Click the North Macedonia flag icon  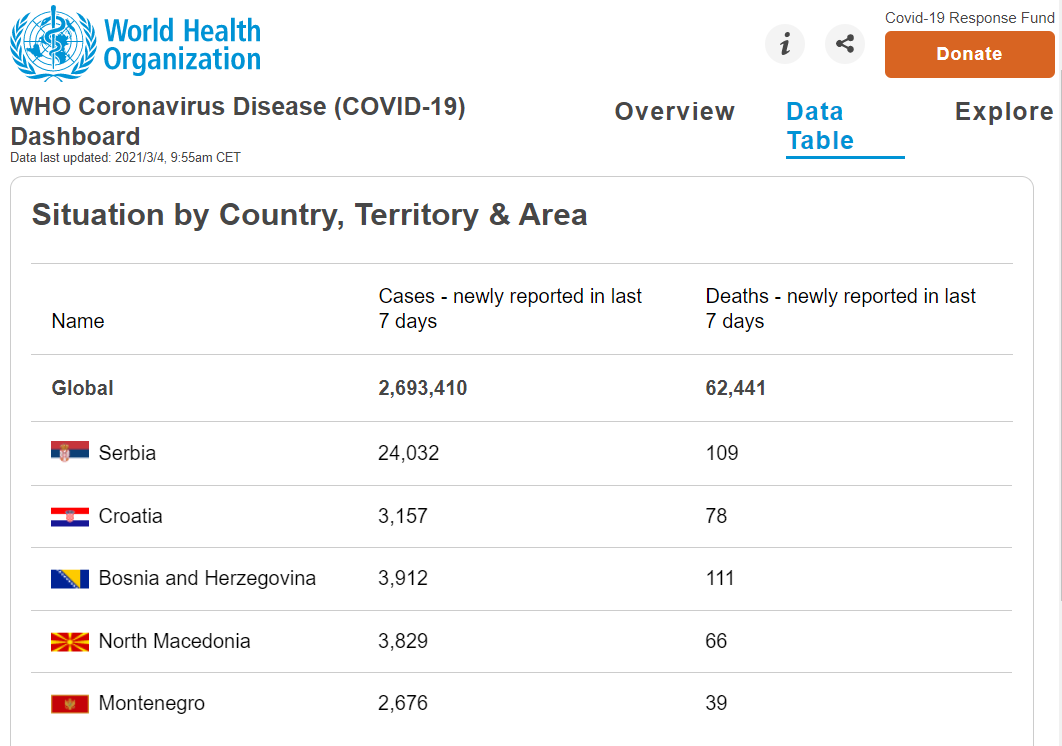pos(70,642)
